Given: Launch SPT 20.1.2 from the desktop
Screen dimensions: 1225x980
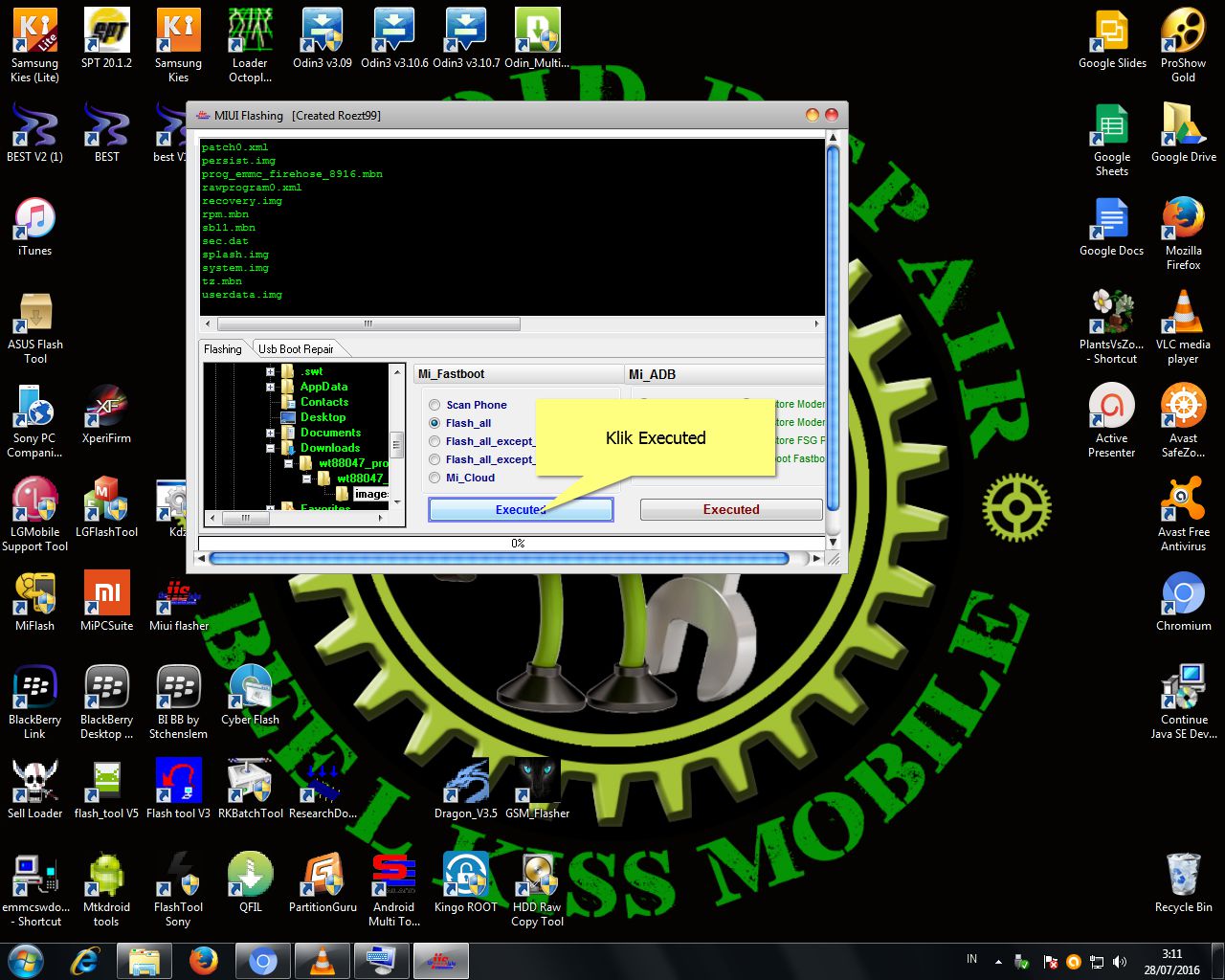Looking at the screenshot, I should (106, 38).
